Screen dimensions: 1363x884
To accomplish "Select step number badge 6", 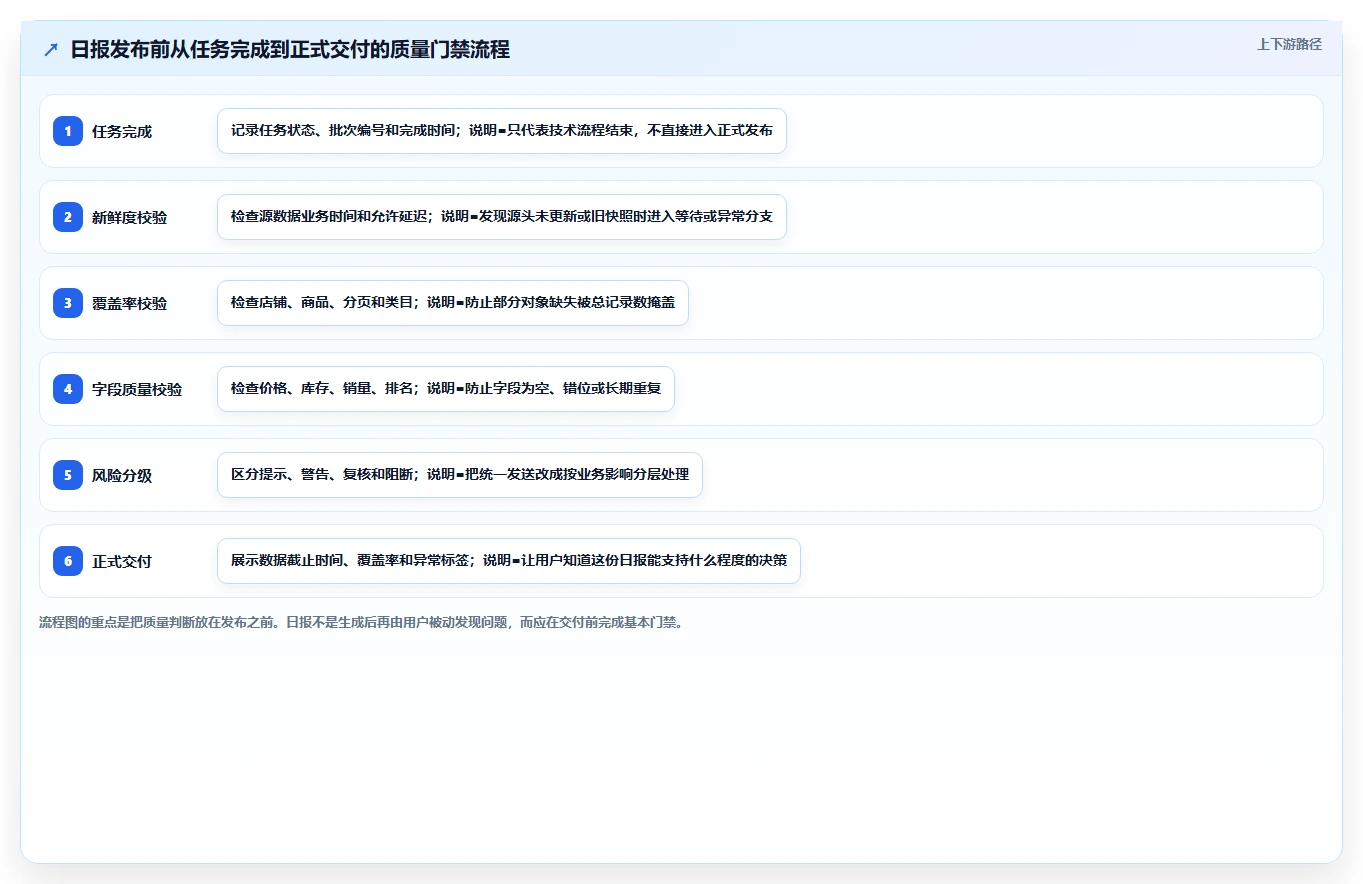I will [x=68, y=560].
